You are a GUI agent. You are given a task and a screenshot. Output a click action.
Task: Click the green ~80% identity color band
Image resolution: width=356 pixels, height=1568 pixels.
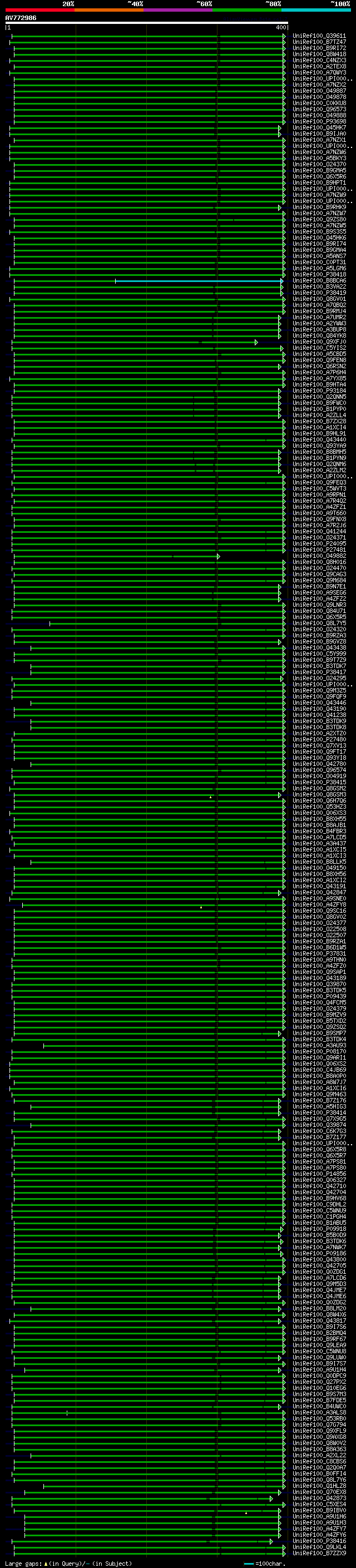246,10
